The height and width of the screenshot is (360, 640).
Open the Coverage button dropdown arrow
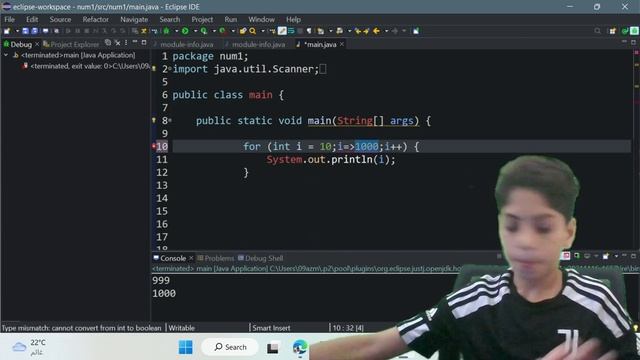[213, 31]
